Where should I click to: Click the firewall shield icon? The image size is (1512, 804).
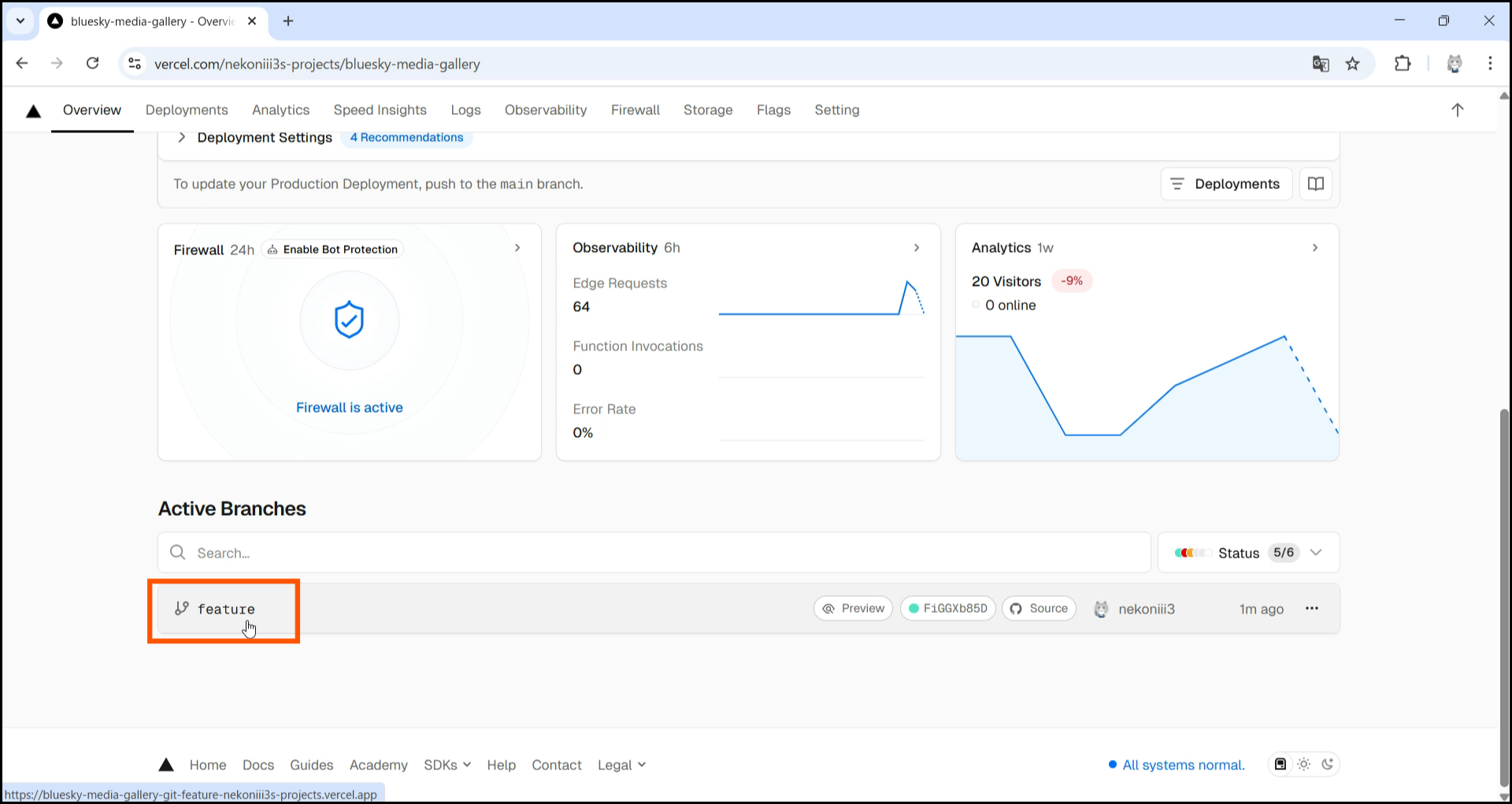349,320
